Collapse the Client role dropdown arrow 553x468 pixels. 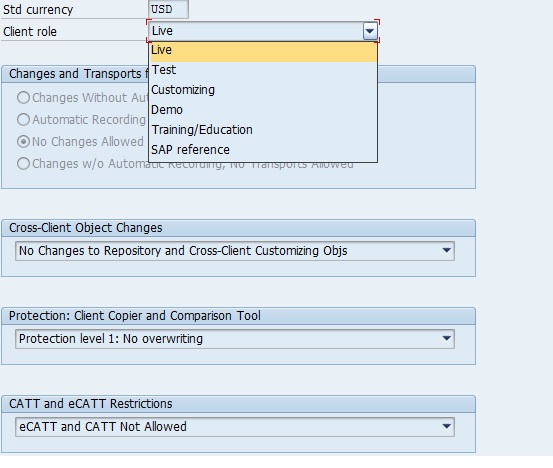click(370, 31)
